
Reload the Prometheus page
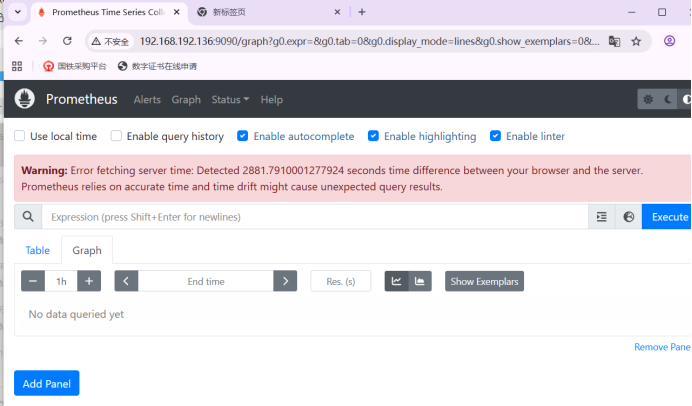67,41
